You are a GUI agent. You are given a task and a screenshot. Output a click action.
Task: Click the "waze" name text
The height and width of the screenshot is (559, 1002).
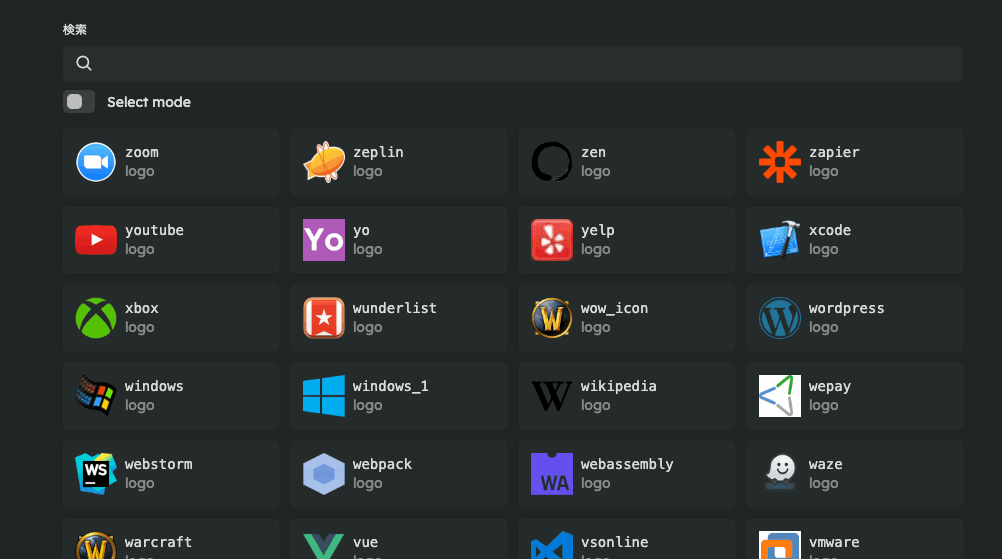[x=826, y=464]
